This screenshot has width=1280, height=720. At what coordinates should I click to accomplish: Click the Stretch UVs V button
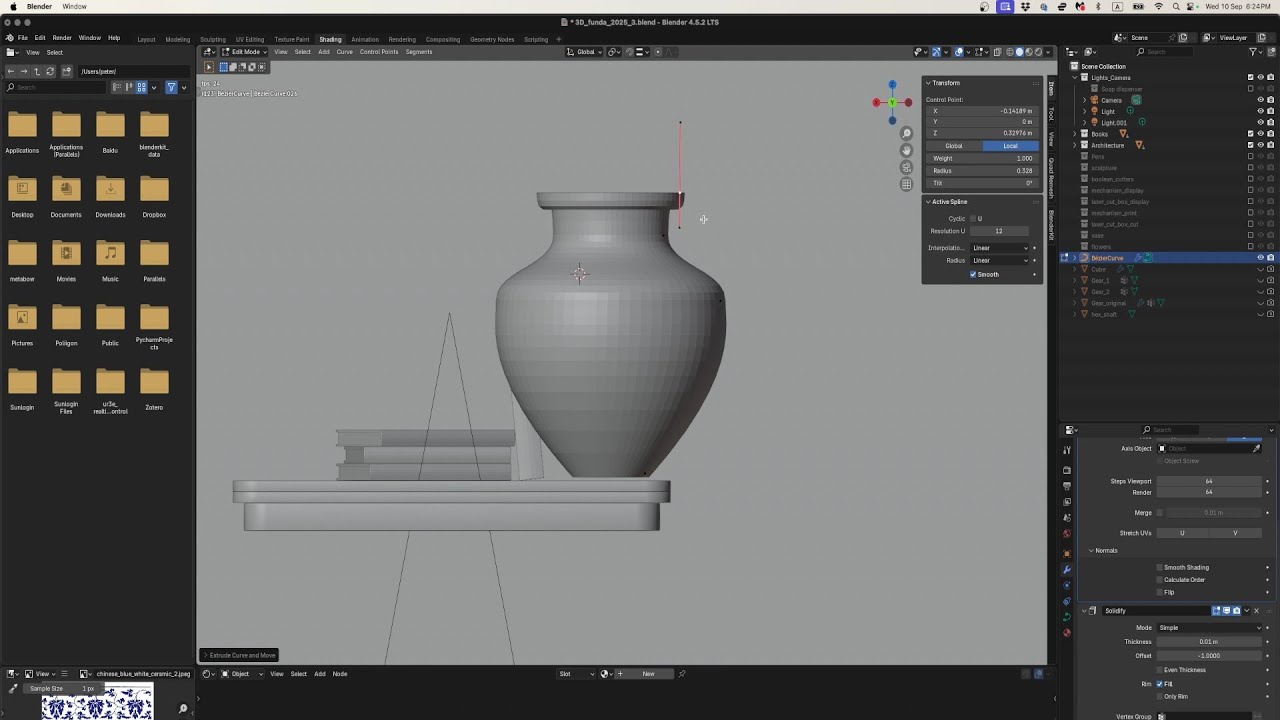tap(1235, 533)
